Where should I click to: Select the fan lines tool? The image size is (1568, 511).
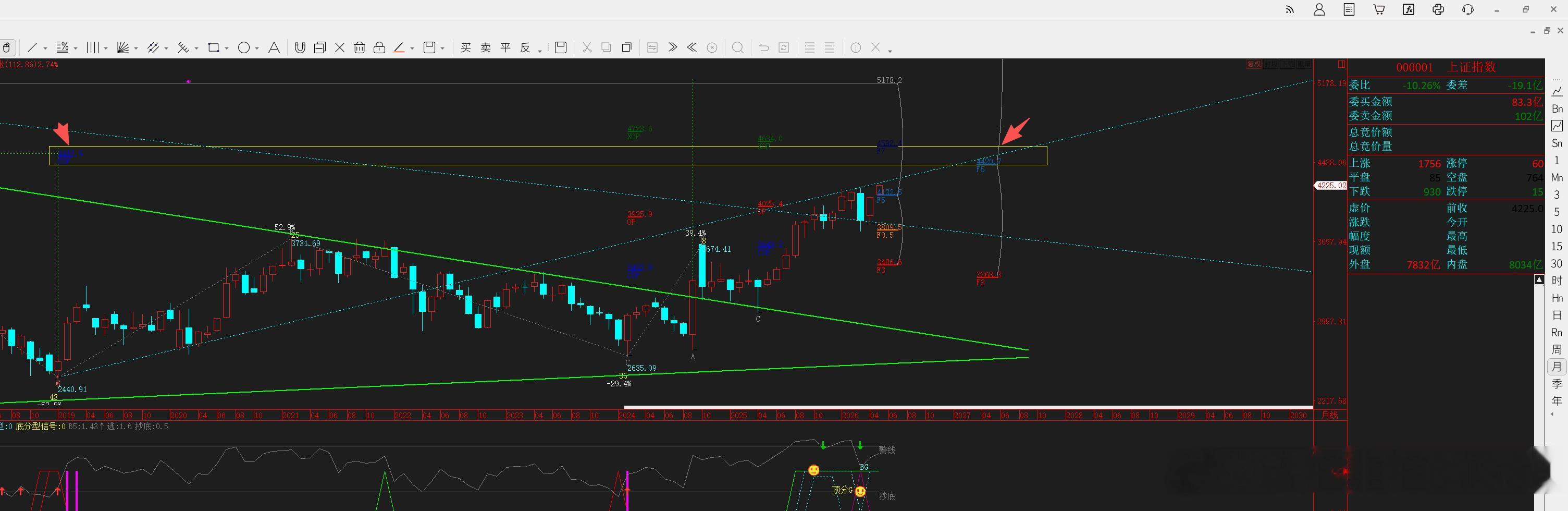pyautogui.click(x=122, y=47)
